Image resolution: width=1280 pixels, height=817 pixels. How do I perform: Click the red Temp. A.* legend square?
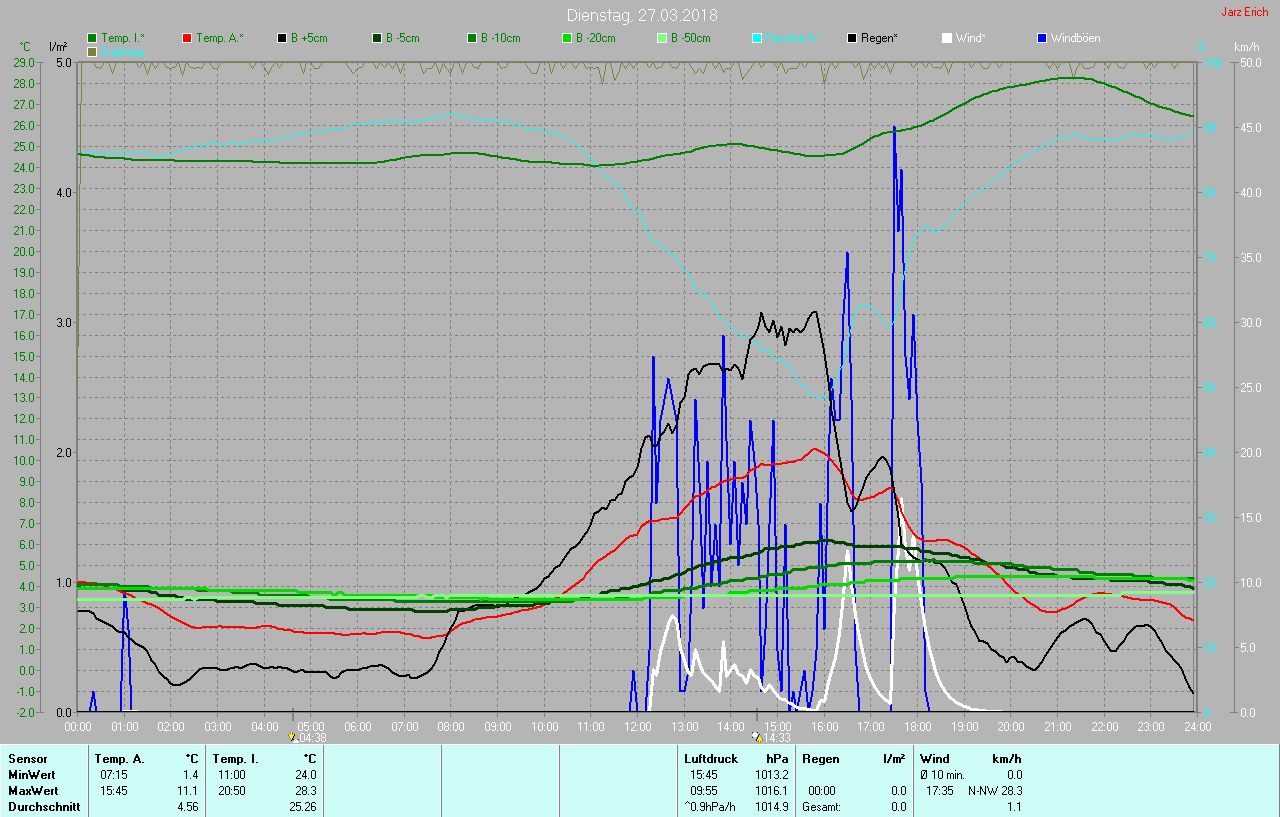pyautogui.click(x=188, y=38)
